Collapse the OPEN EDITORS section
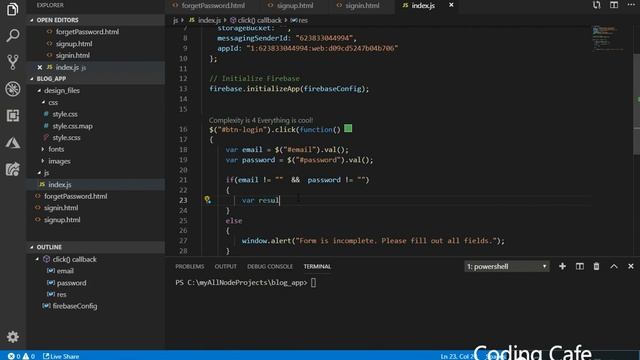Viewport: 640px width, 360px height. point(96,20)
